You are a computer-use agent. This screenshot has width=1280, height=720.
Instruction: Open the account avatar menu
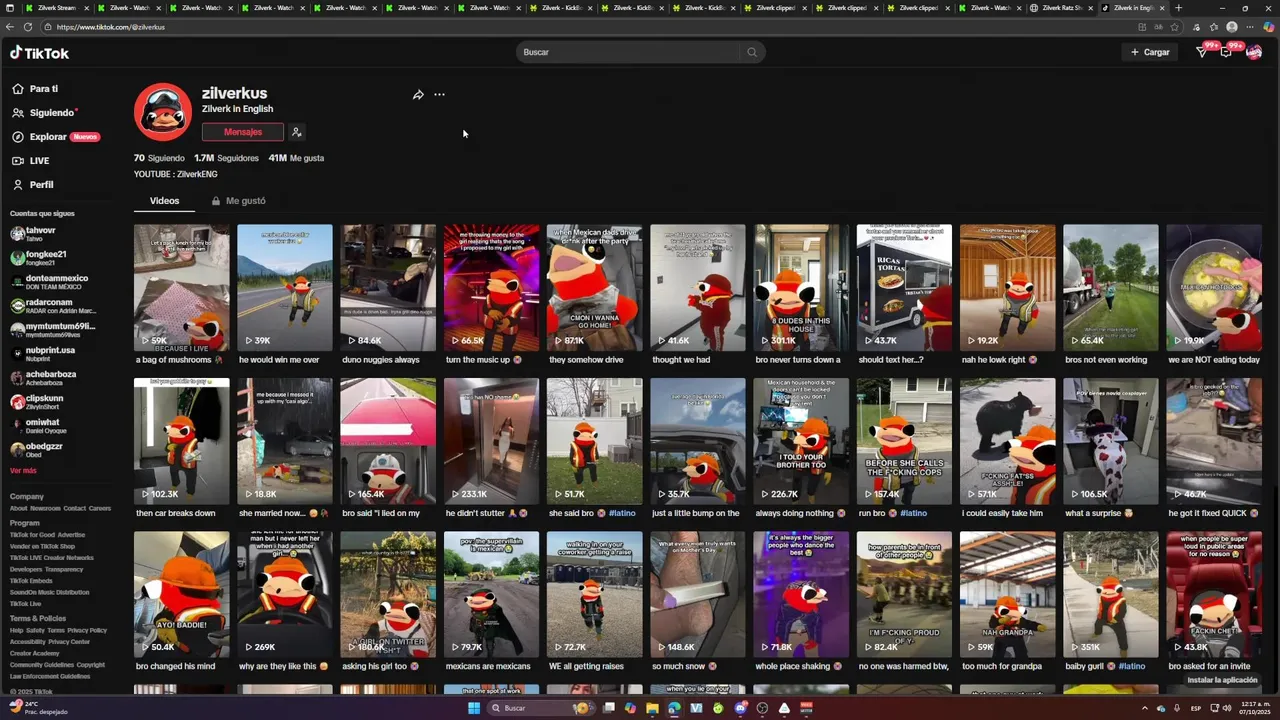pyautogui.click(x=1254, y=52)
